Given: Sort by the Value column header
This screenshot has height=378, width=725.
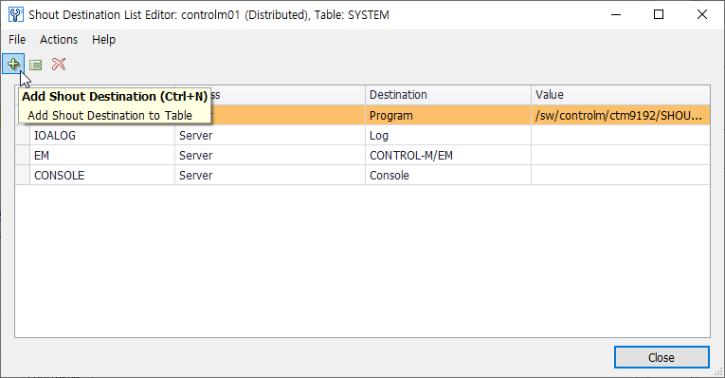Looking at the screenshot, I should pyautogui.click(x=621, y=95).
